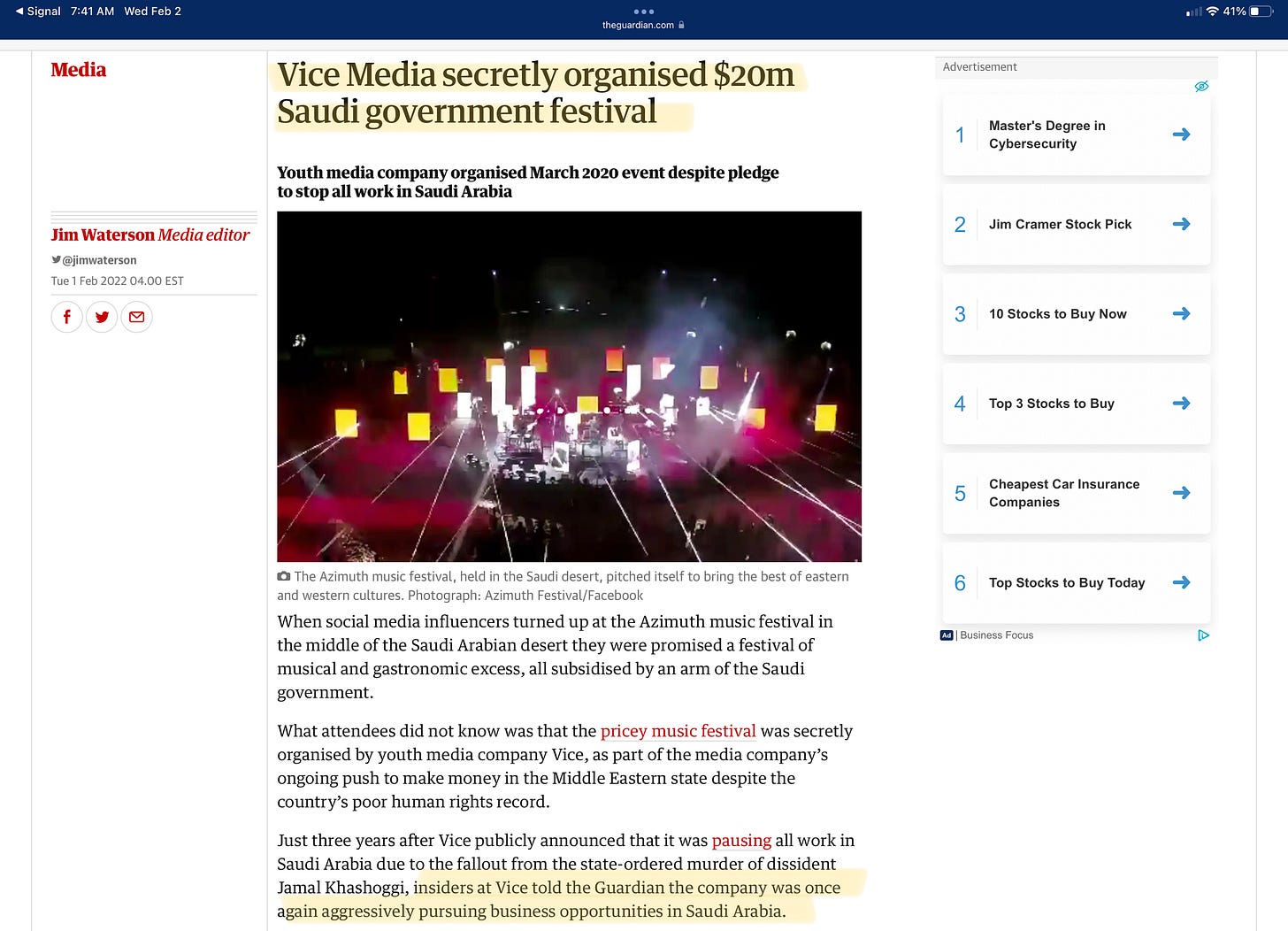1288x931 pixels.
Task: Open the 'pausing' hyperlink in article
Action: pyautogui.click(x=741, y=840)
